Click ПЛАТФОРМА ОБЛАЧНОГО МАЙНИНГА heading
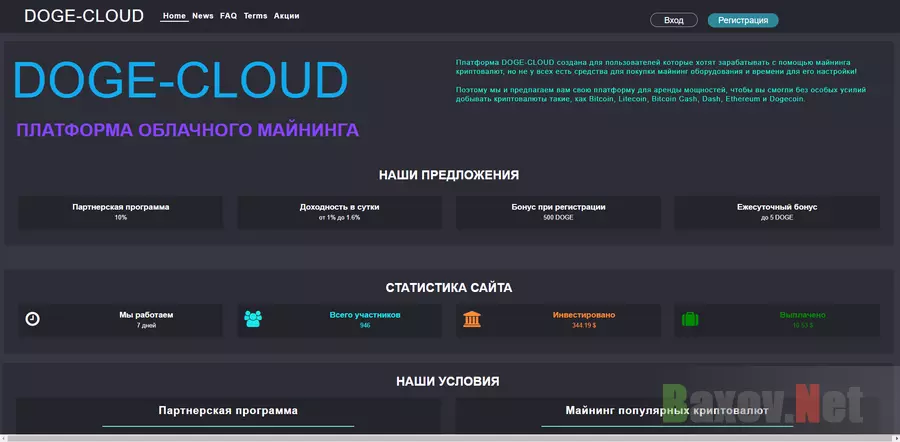This screenshot has height=442, width=900. coord(188,130)
